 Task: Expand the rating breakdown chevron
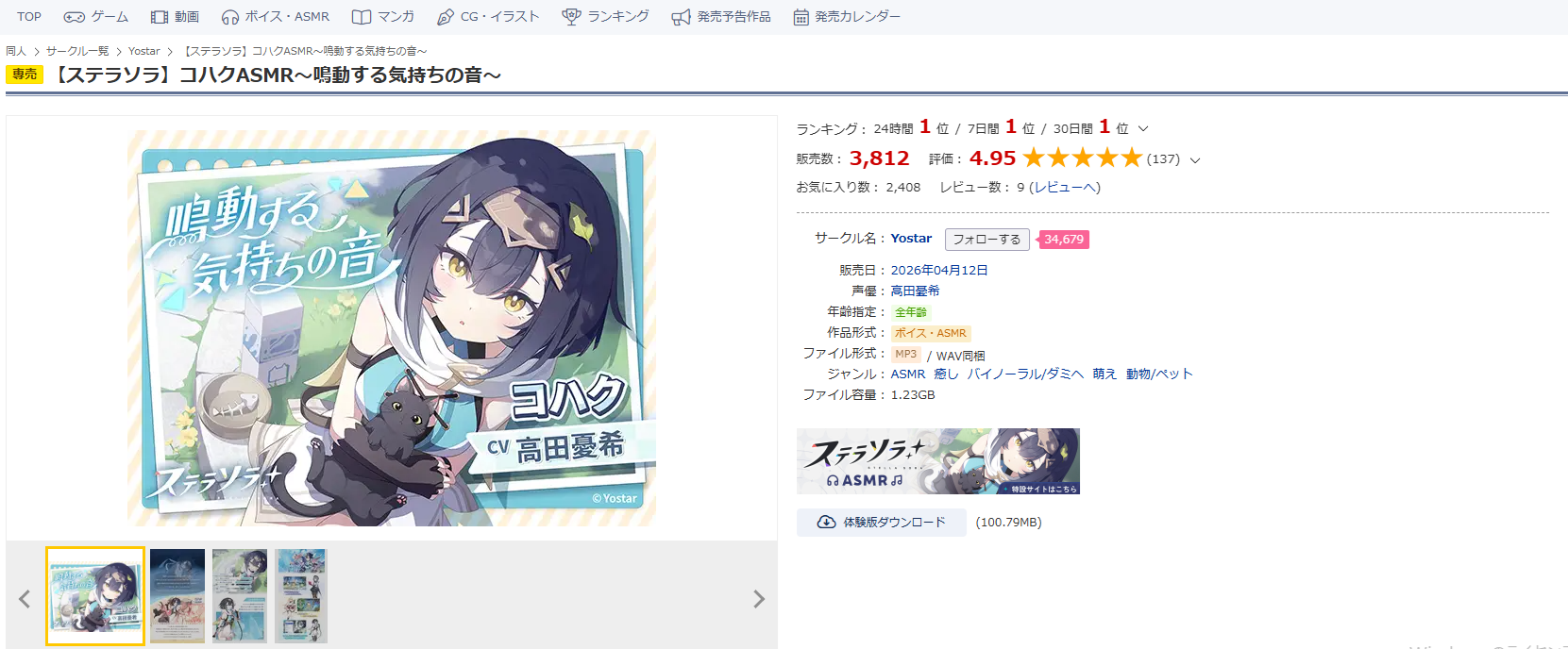pos(1195,160)
